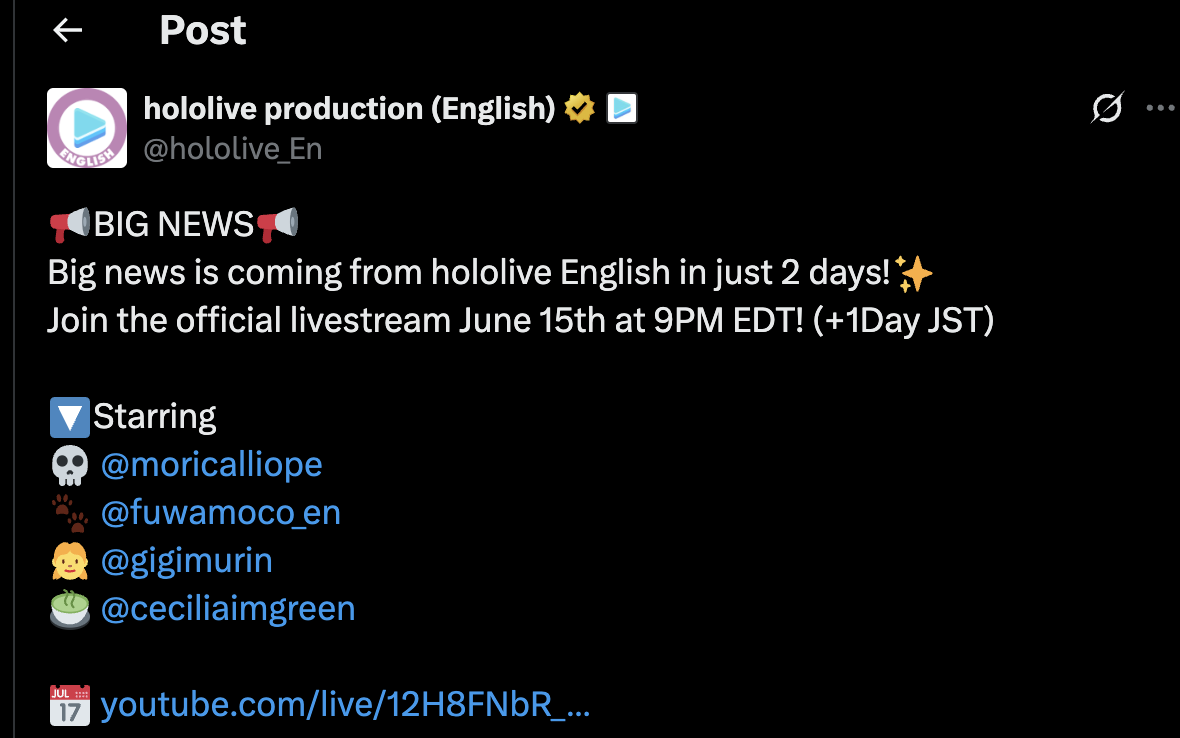The width and height of the screenshot is (1180, 738).
Task: Open the @gigimurin mention
Action: pyautogui.click(x=187, y=560)
